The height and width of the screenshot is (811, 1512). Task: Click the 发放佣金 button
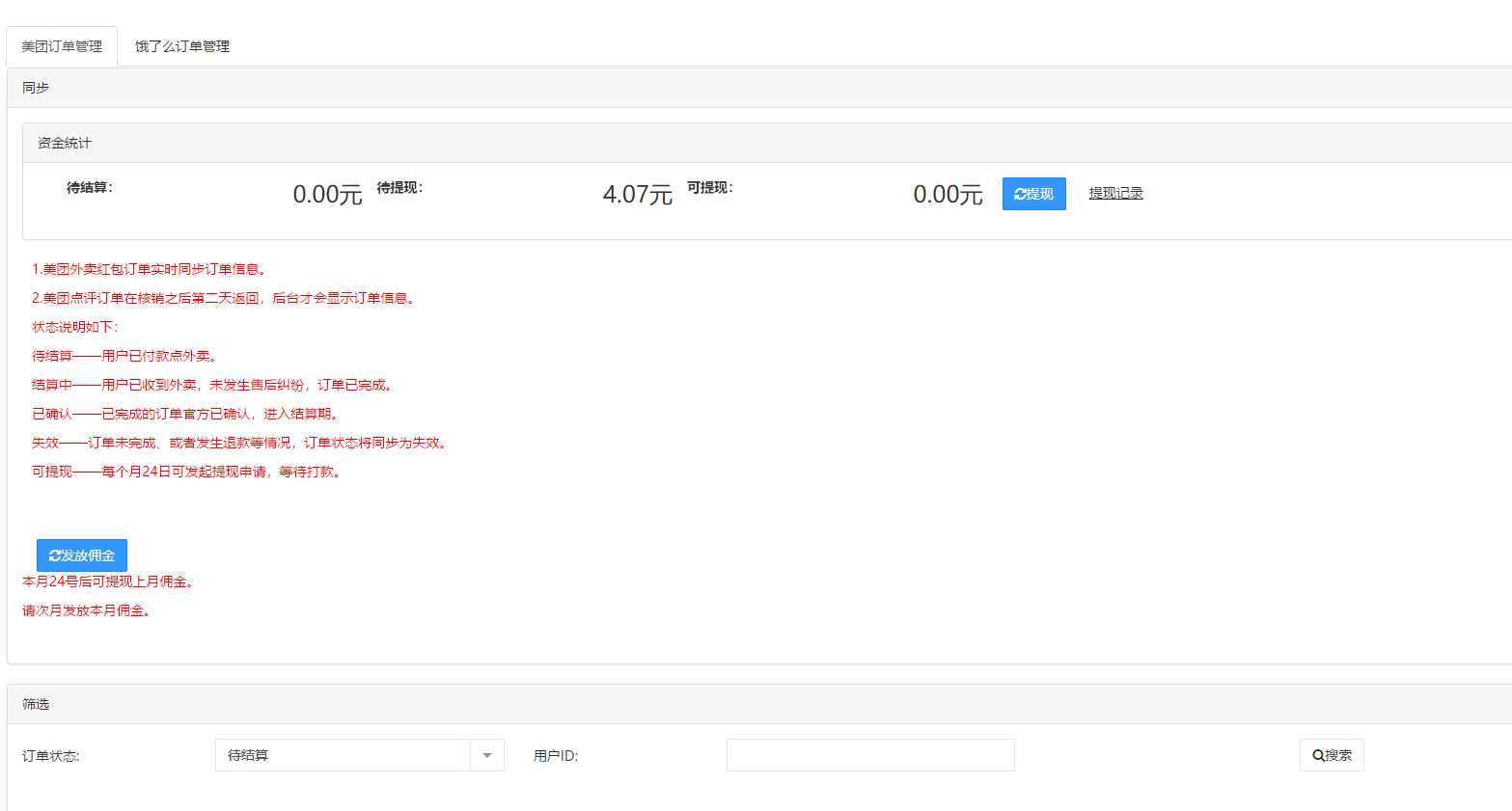82,555
